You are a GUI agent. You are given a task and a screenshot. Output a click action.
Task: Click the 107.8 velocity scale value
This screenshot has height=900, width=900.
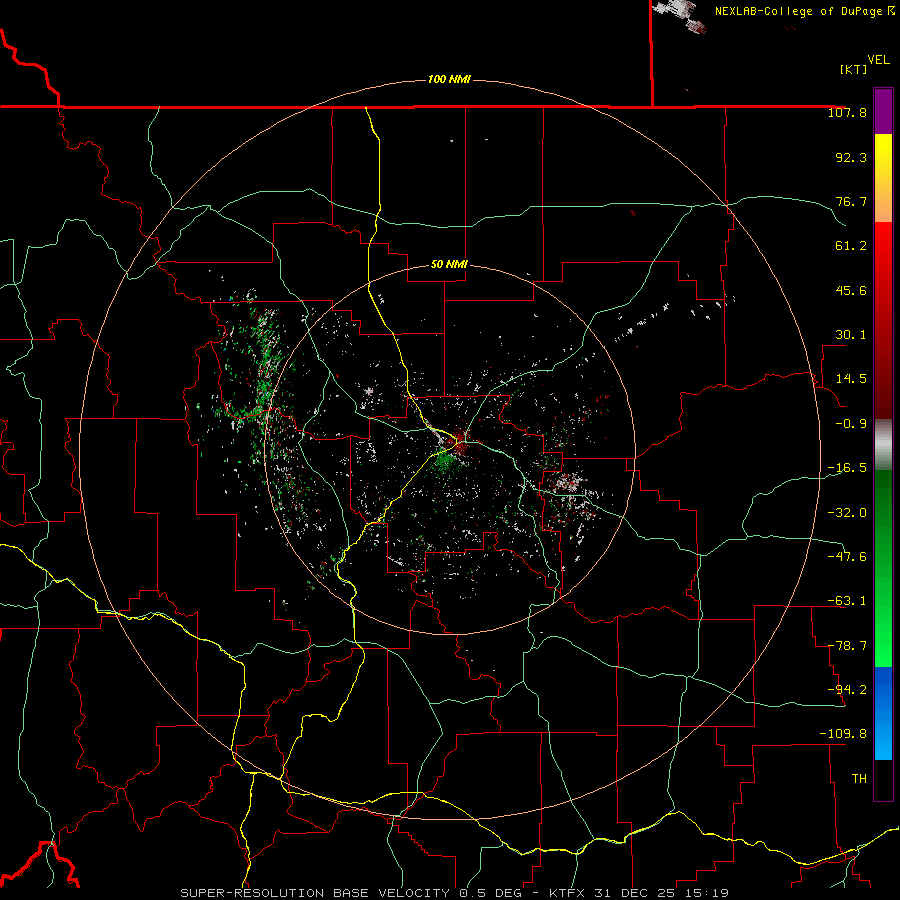coord(847,112)
